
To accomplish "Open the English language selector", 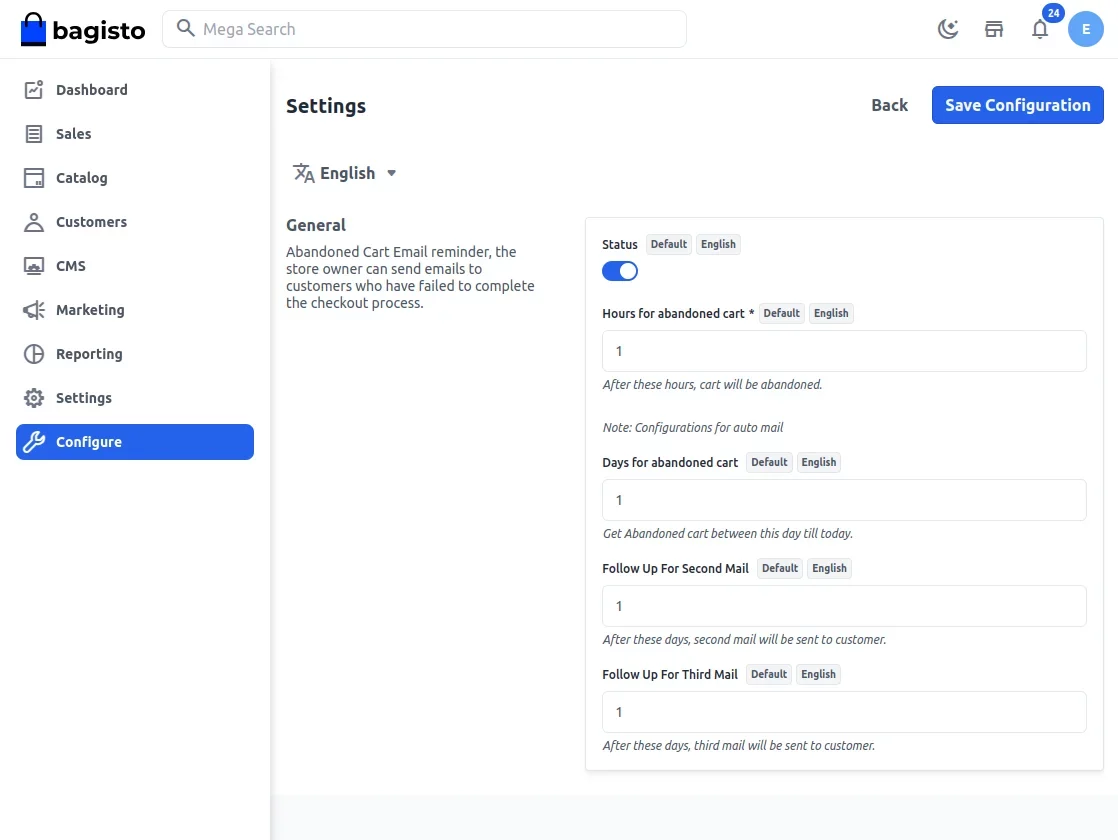I will pyautogui.click(x=344, y=173).
